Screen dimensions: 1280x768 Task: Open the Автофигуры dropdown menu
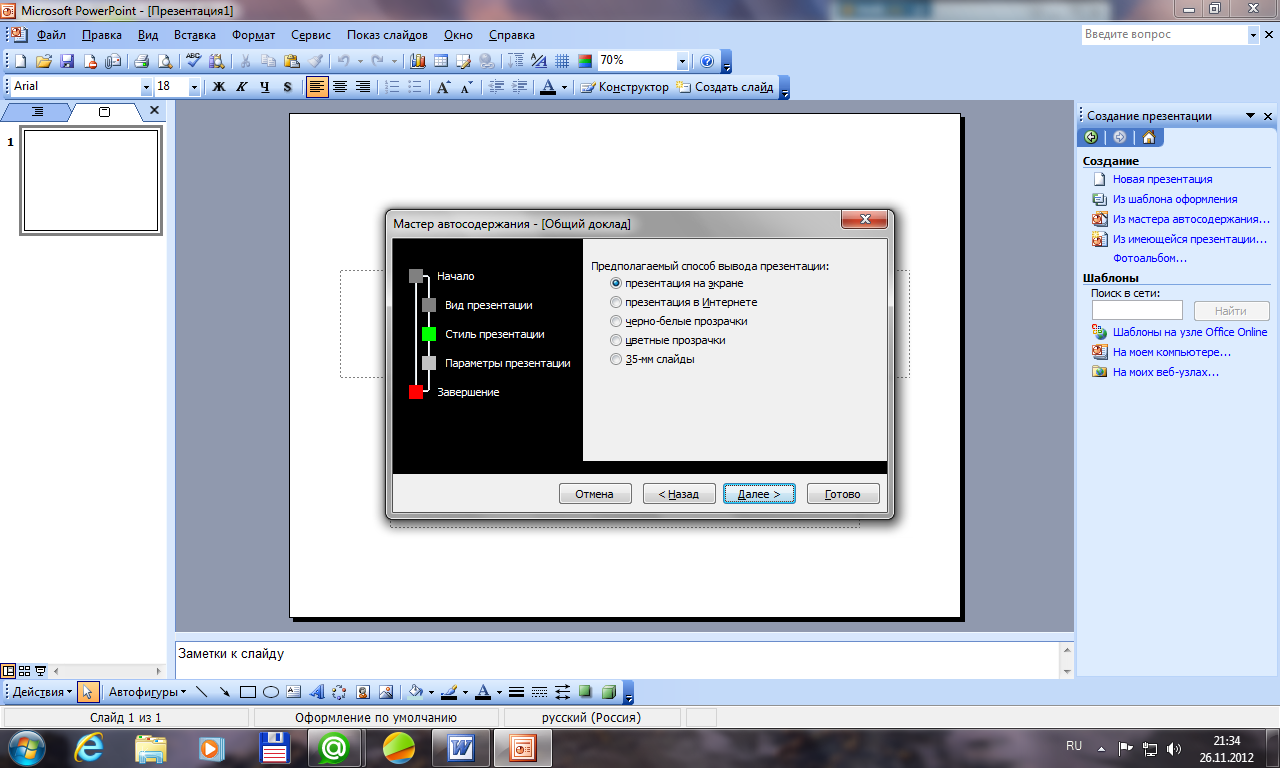click(147, 691)
